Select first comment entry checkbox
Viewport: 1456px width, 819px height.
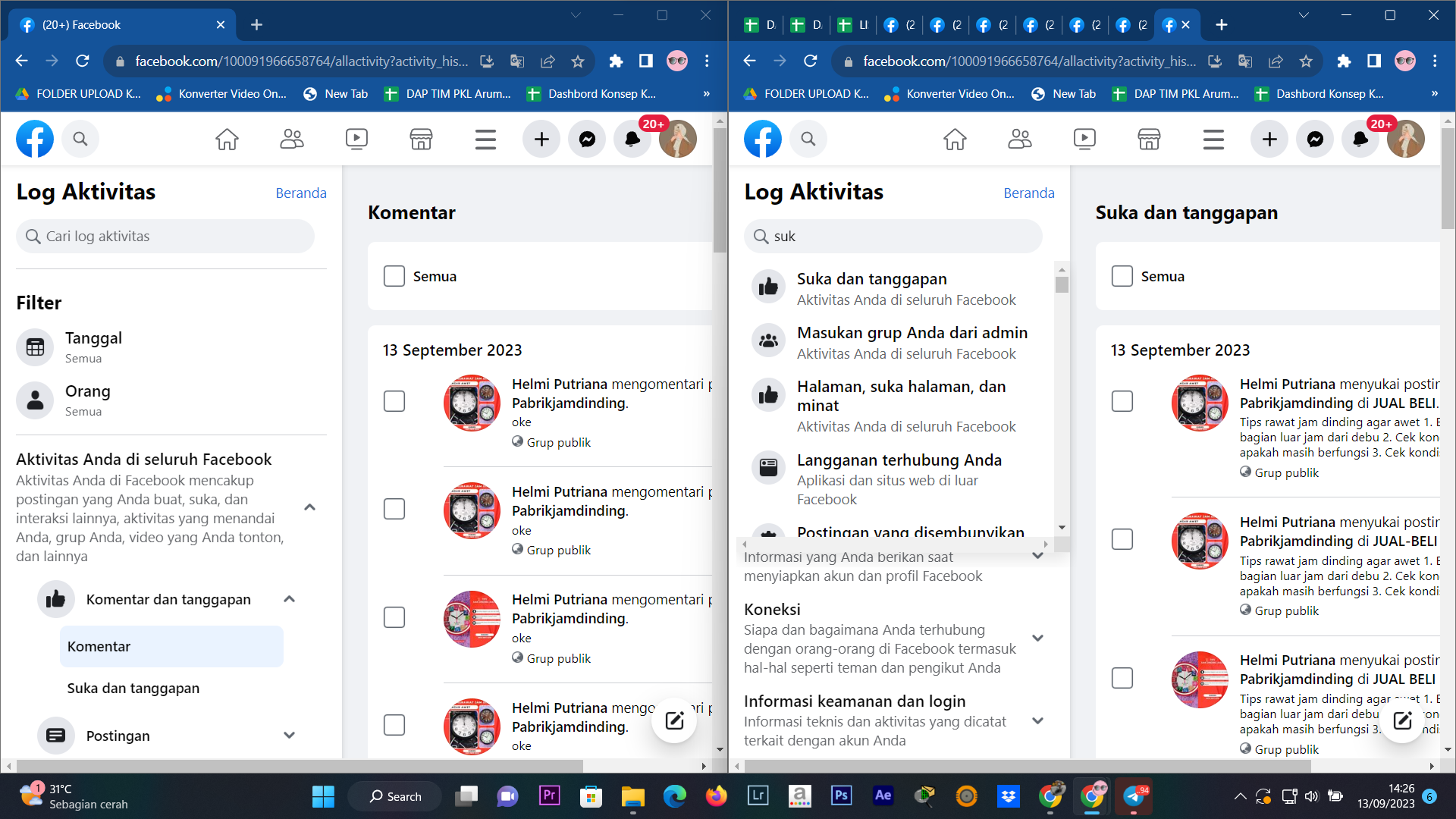coord(394,401)
